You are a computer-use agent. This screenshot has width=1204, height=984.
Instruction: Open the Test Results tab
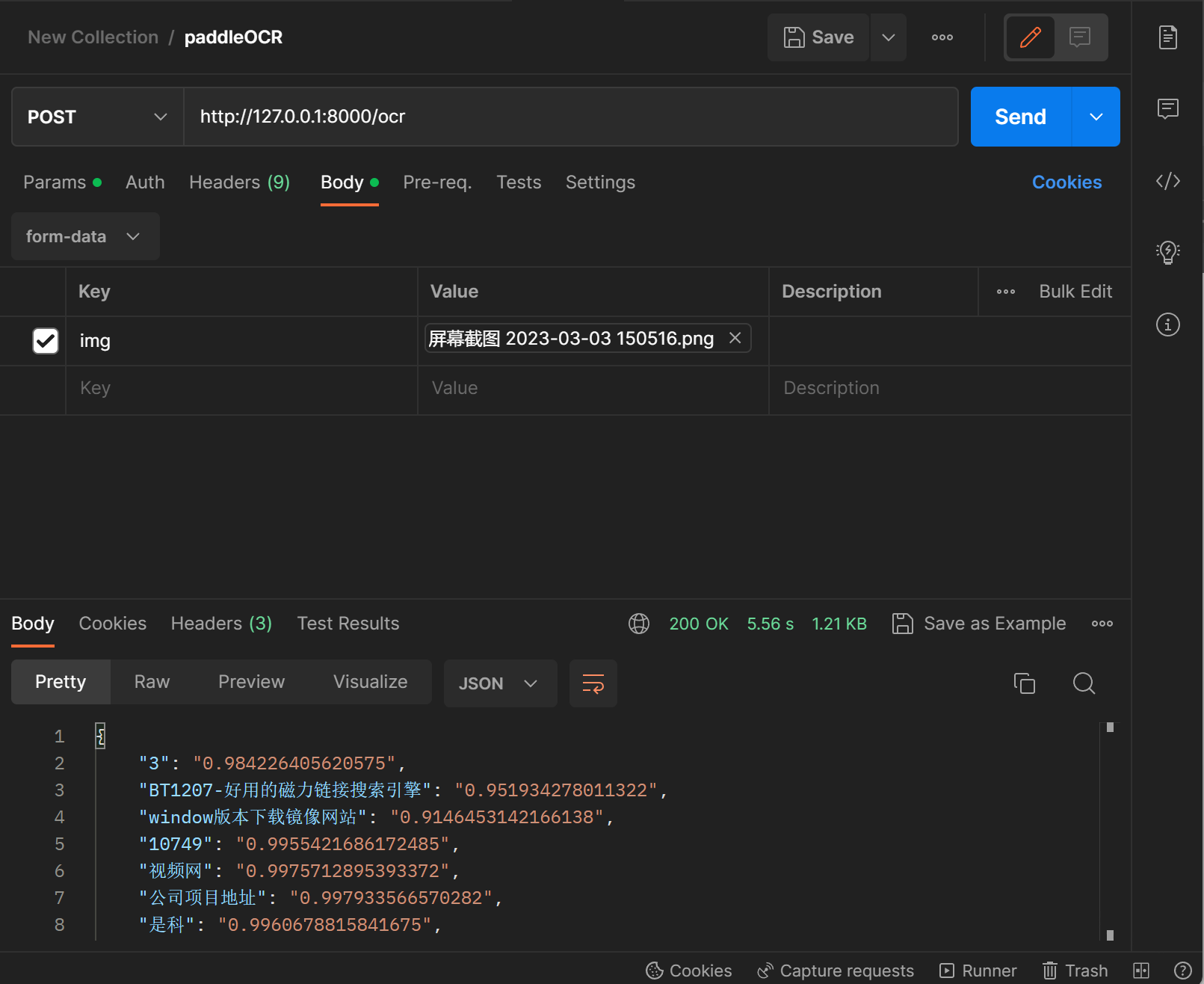(348, 623)
